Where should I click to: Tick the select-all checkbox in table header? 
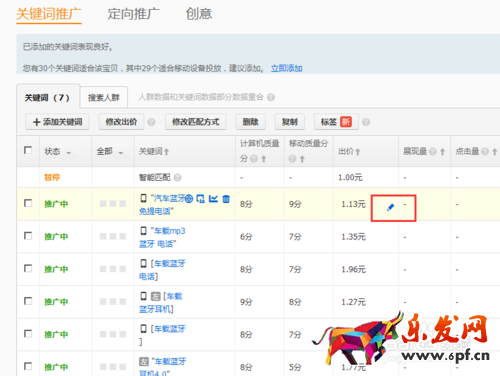(x=28, y=150)
